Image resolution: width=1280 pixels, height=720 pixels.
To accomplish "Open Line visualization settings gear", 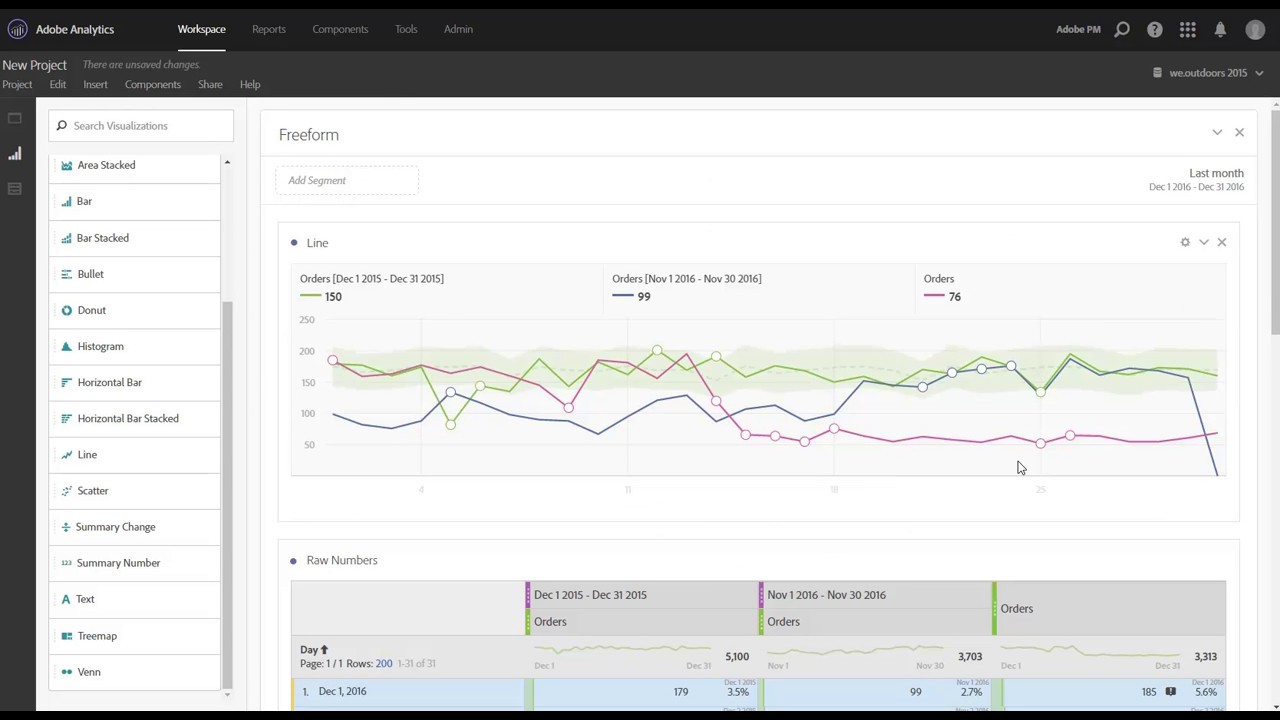I will (1185, 242).
